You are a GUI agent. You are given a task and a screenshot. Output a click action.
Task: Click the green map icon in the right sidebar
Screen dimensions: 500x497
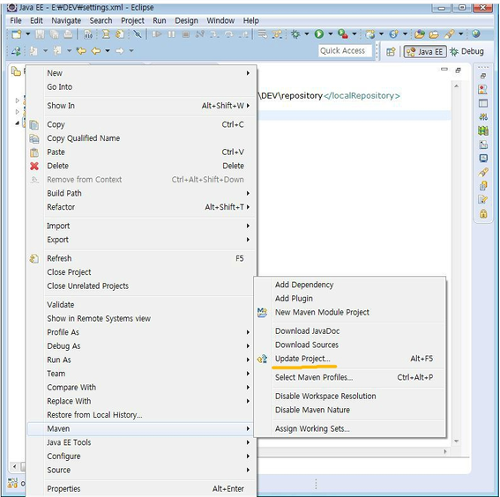(x=483, y=131)
